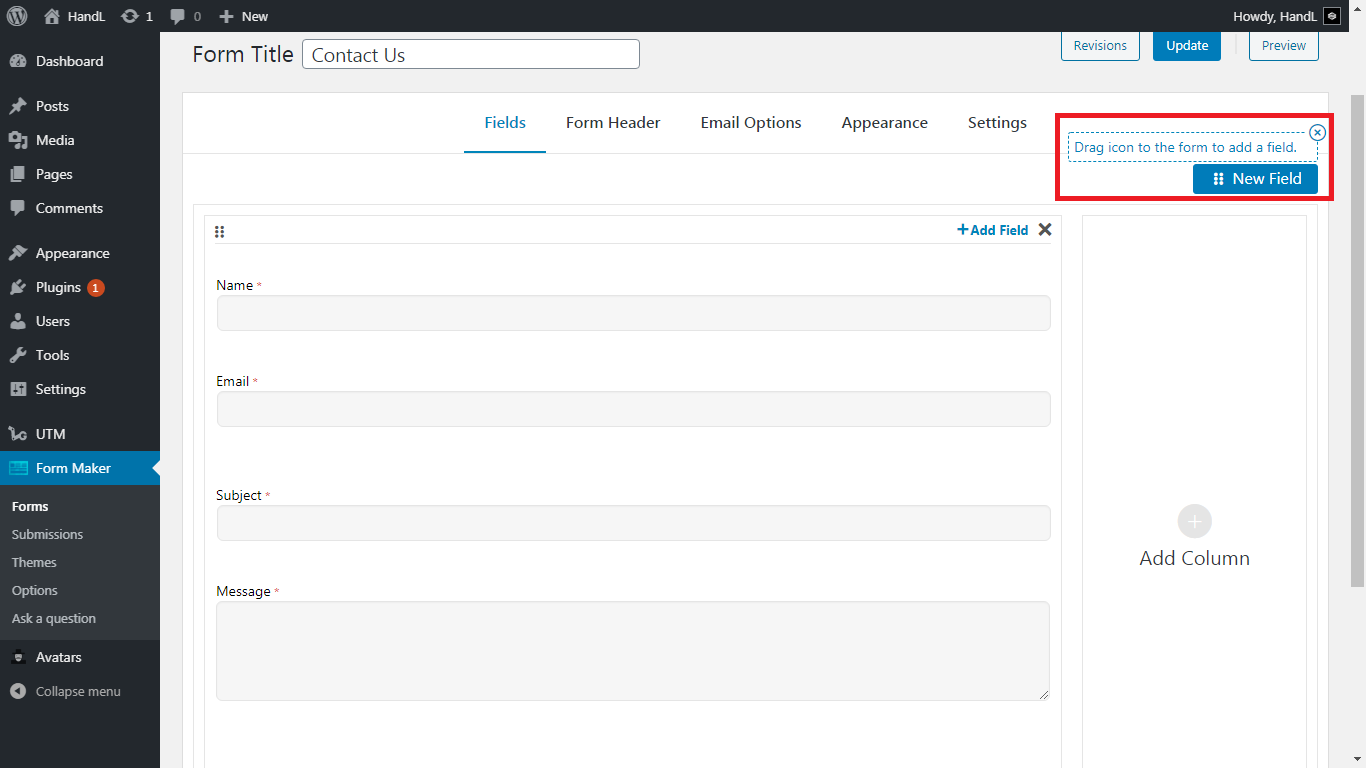Screen dimensions: 1366x768
Task: Remove the column with X icon
Action: click(1045, 230)
